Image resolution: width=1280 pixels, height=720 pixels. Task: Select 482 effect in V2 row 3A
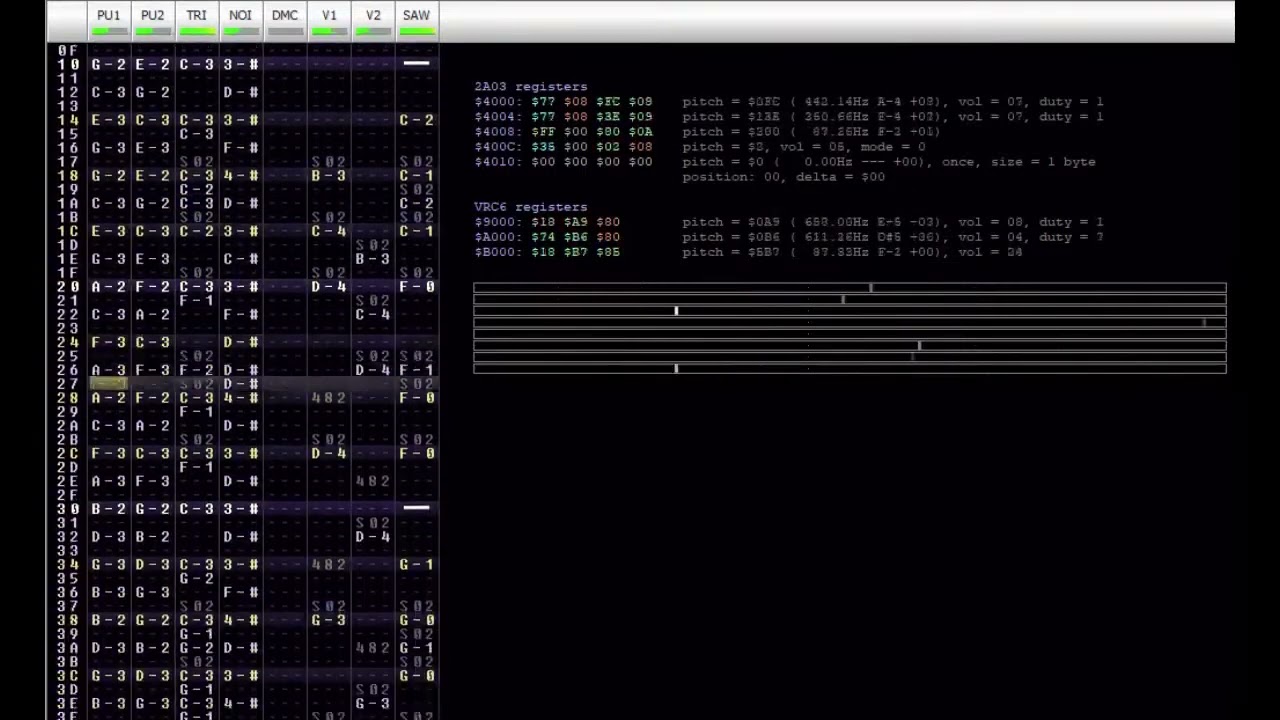(x=373, y=648)
